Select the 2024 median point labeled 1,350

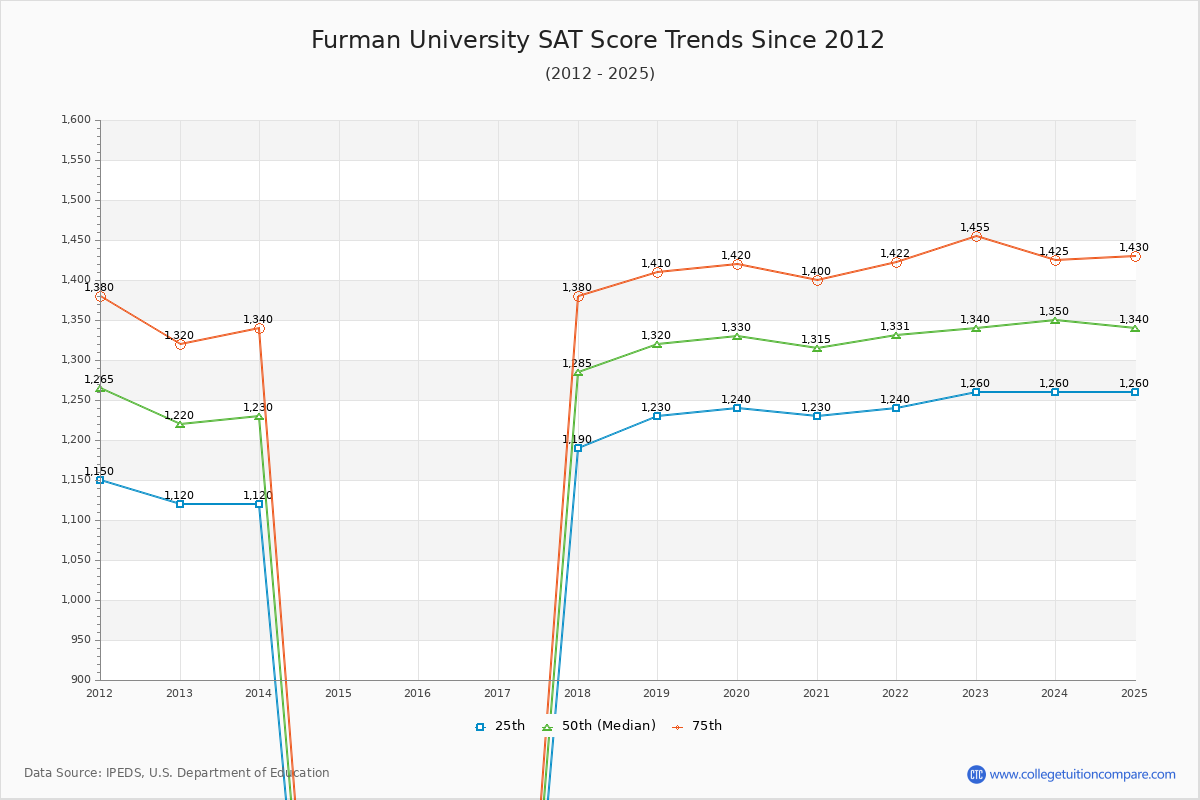pyautogui.click(x=1055, y=320)
